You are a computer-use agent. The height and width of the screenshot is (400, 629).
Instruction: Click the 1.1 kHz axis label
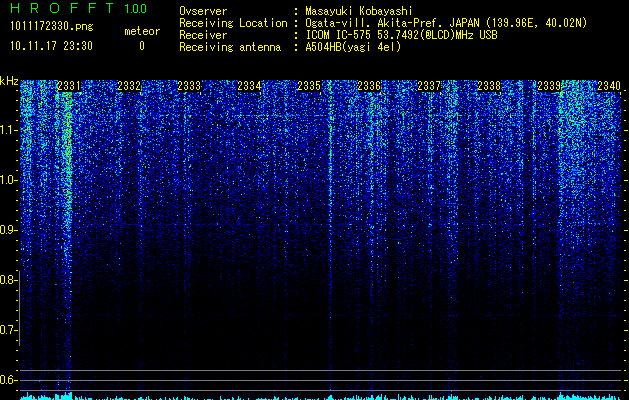point(8,130)
